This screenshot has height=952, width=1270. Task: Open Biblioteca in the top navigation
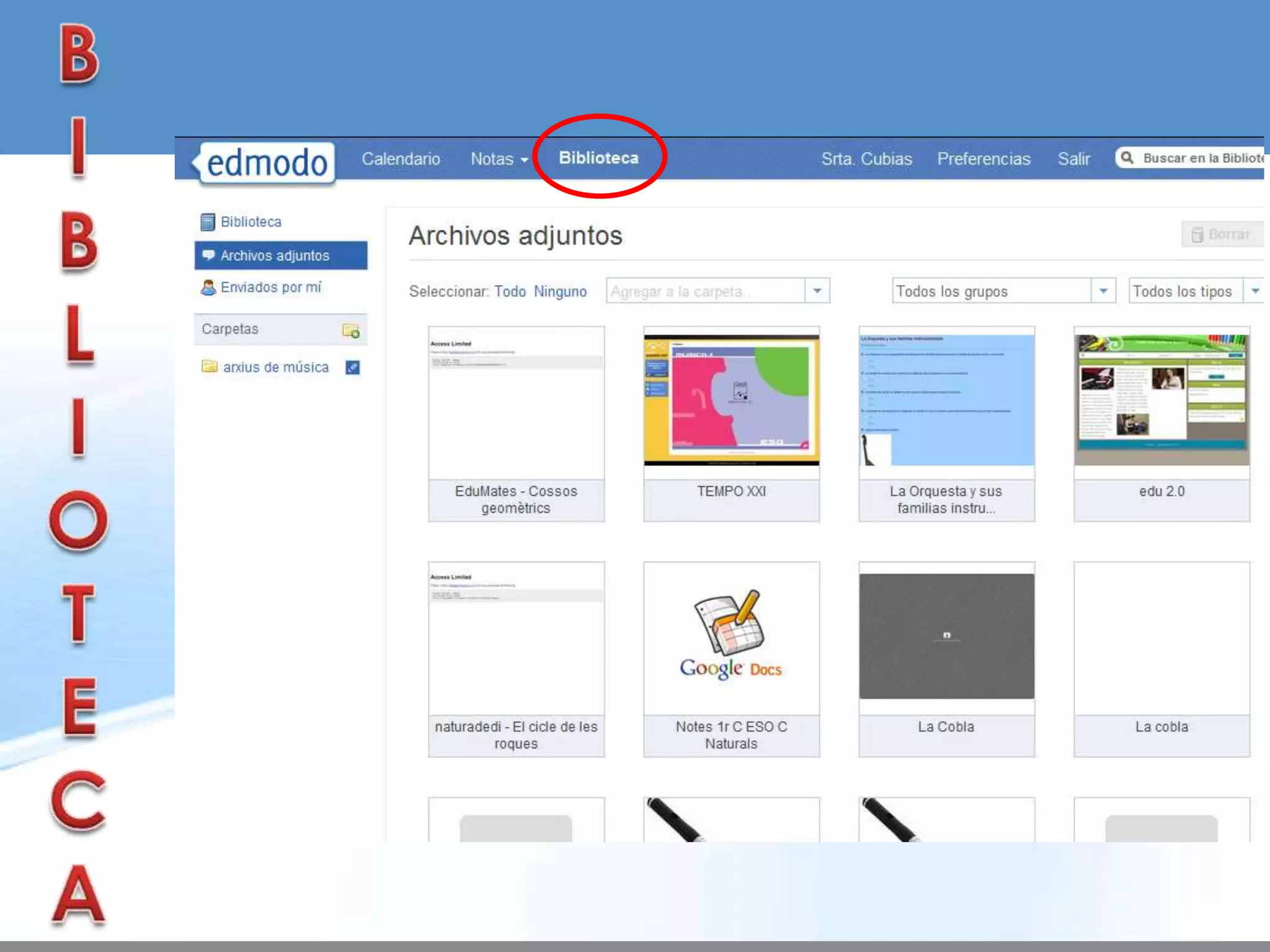pyautogui.click(x=598, y=158)
